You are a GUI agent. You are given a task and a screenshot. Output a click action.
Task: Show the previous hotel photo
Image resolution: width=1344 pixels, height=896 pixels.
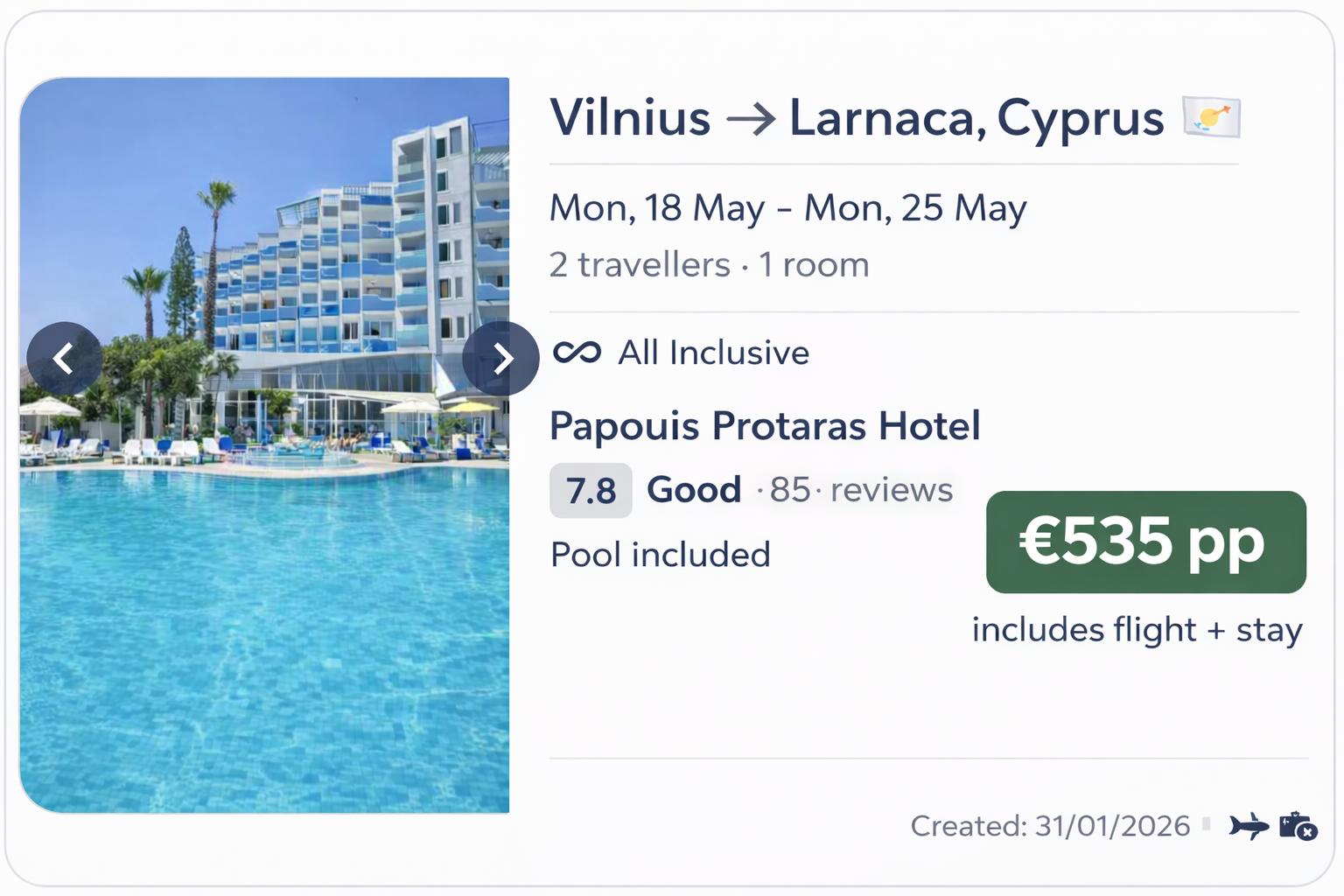point(64,358)
